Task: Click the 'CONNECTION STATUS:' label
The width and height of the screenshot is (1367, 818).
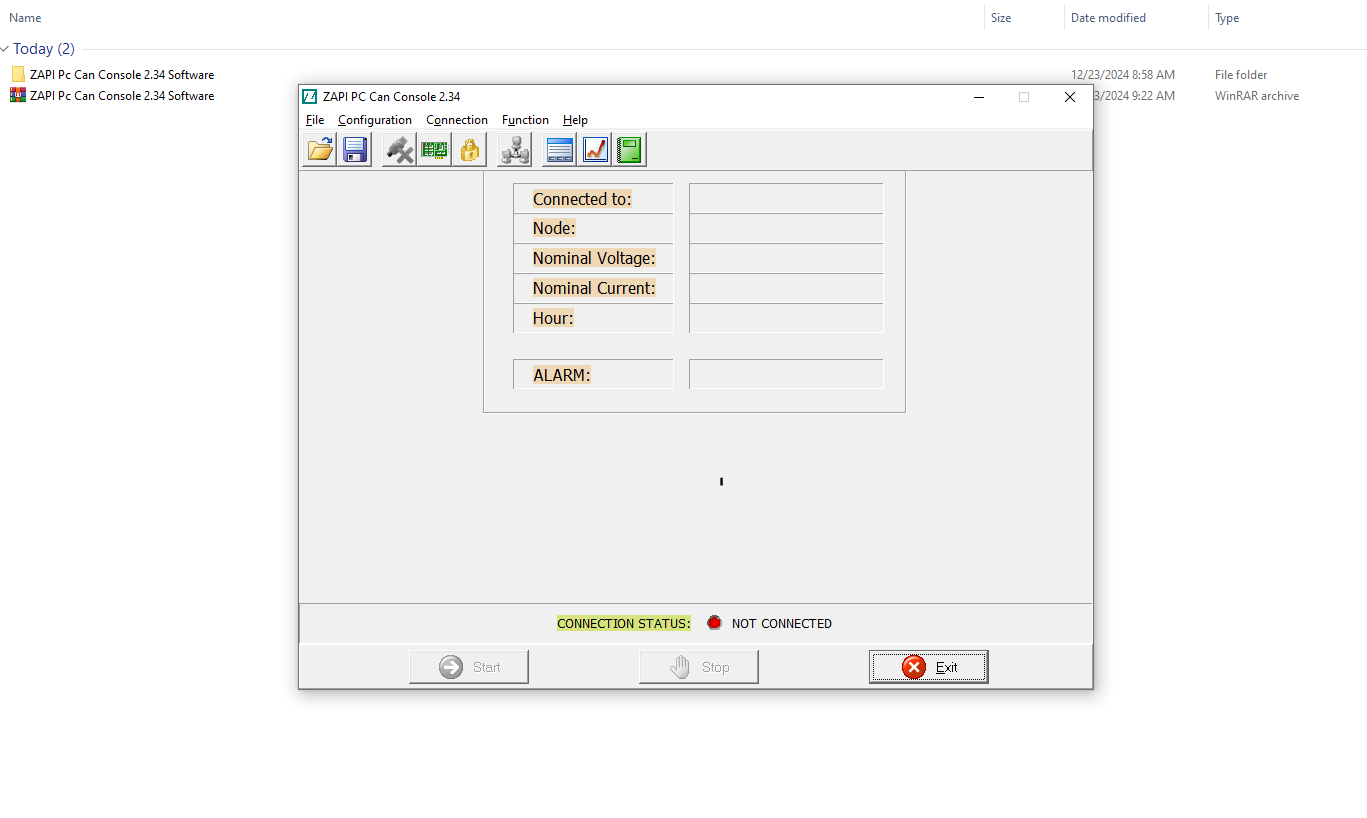Action: (624, 623)
